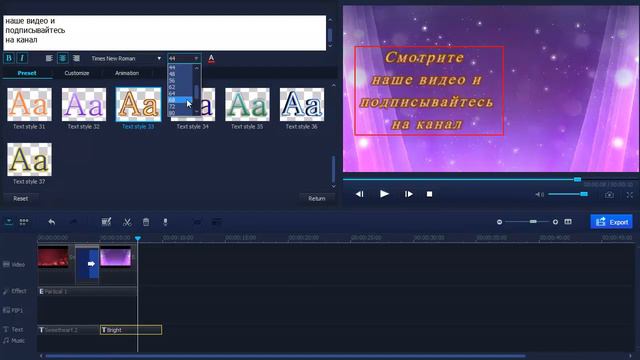Mute the preview volume speaker icon
640x360 pixels.
539,195
